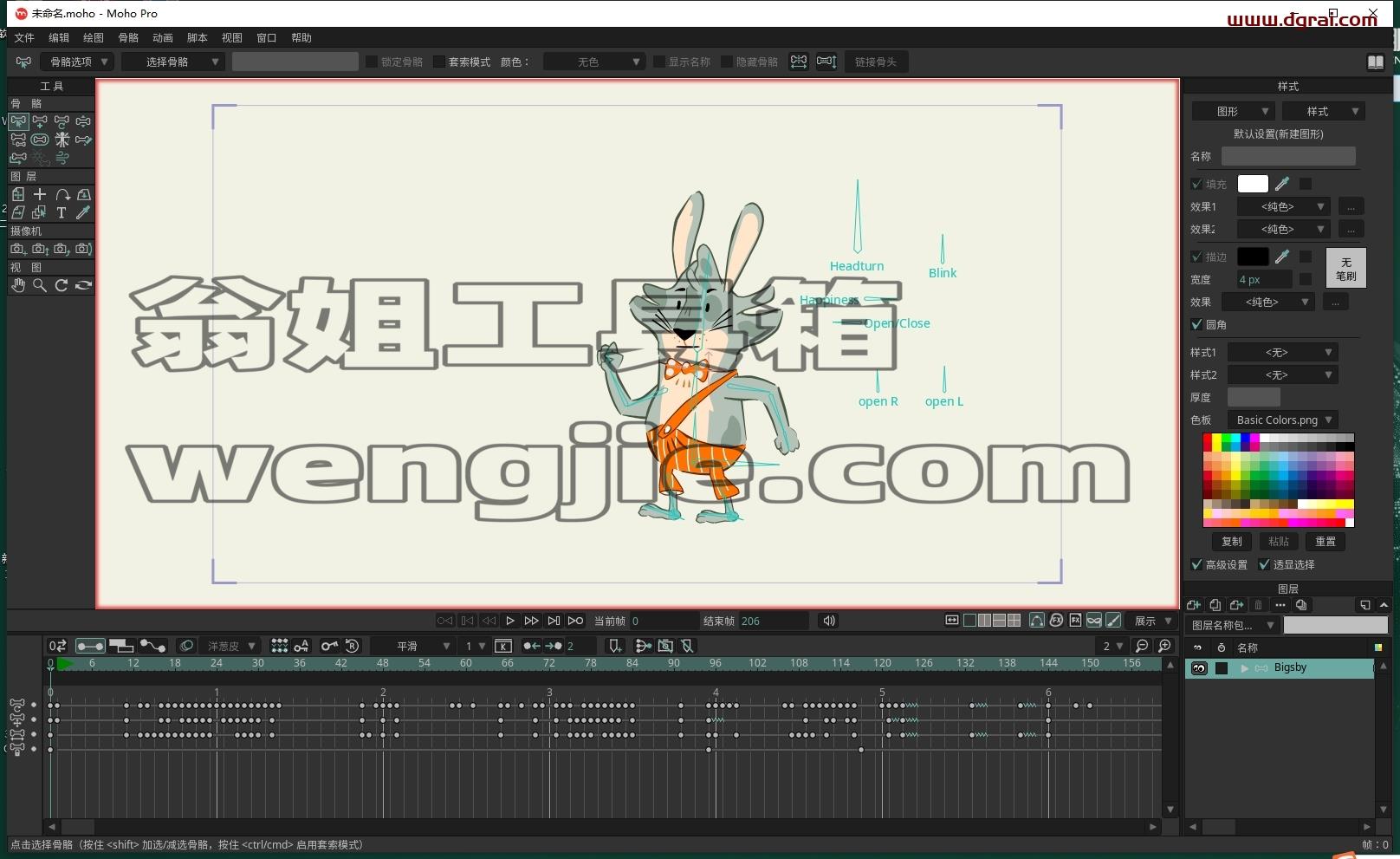This screenshot has height=859, width=1400.
Task: Open the 骨骼选项 dropdown
Action: [78, 62]
